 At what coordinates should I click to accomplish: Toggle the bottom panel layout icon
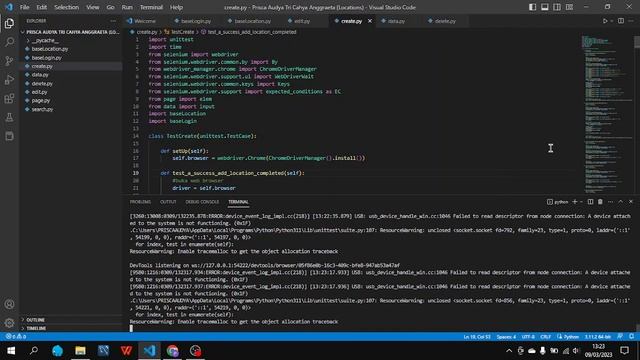click(x=544, y=7)
